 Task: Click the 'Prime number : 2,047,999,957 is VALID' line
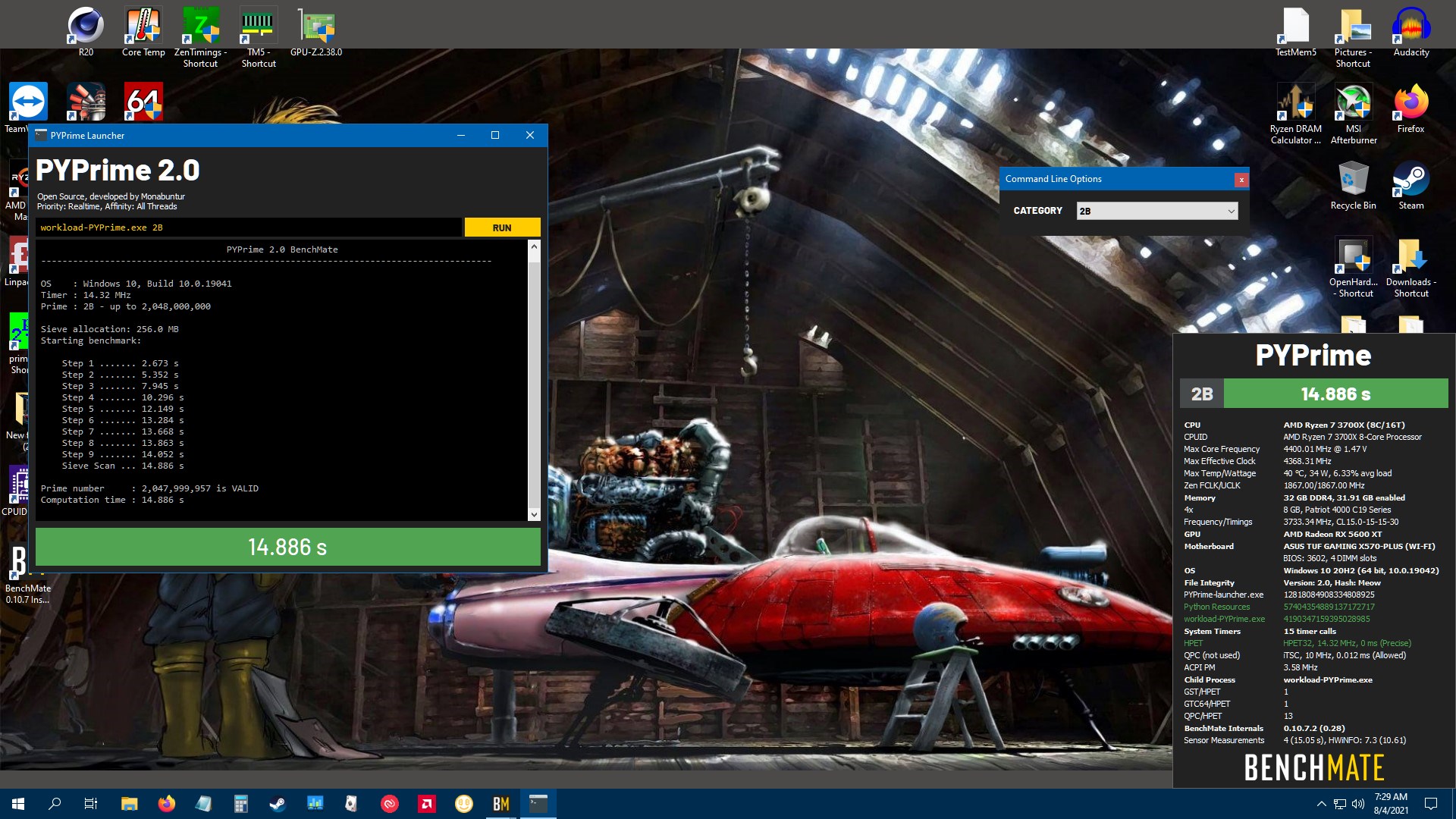pyautogui.click(x=149, y=488)
